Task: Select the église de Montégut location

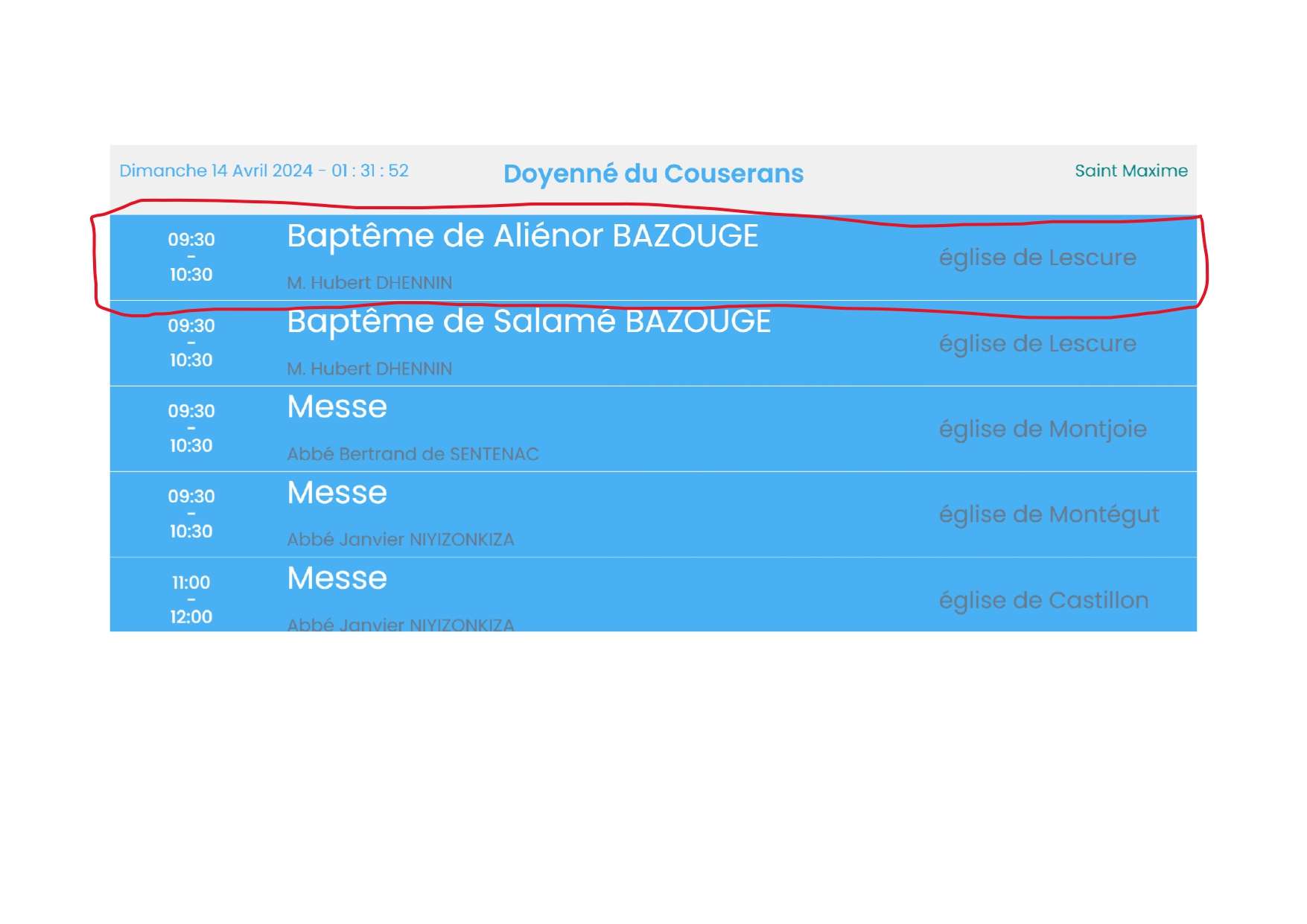Action: click(1049, 515)
